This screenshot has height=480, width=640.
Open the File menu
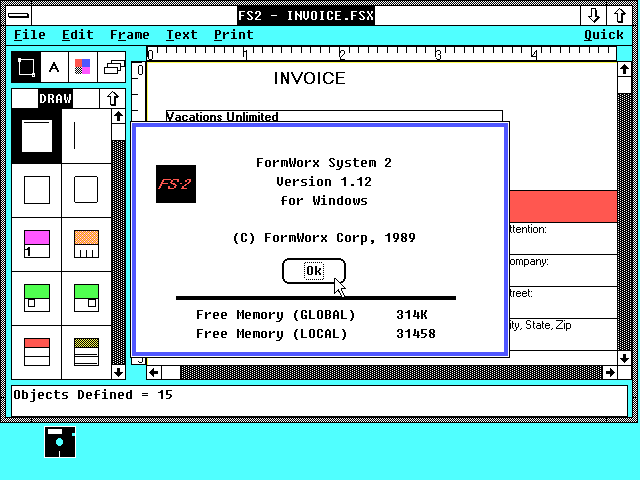tap(29, 35)
